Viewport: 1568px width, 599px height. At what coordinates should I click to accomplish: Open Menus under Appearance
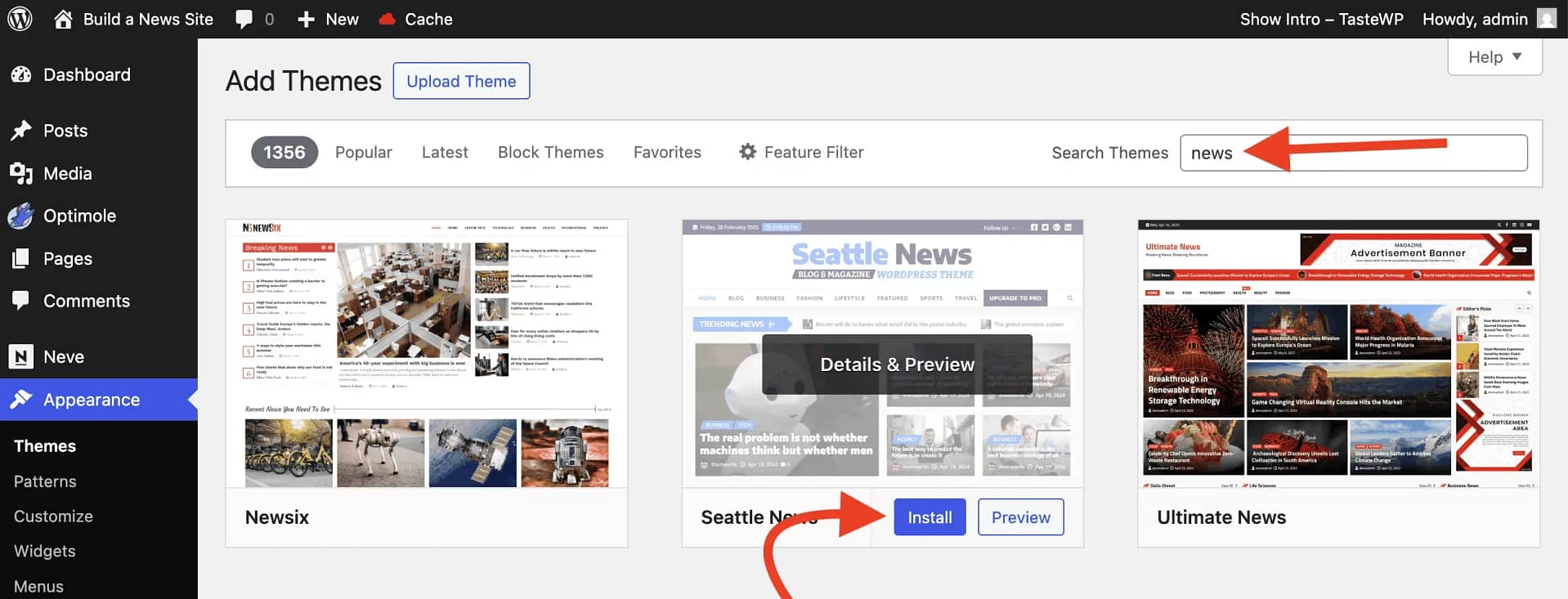click(38, 587)
